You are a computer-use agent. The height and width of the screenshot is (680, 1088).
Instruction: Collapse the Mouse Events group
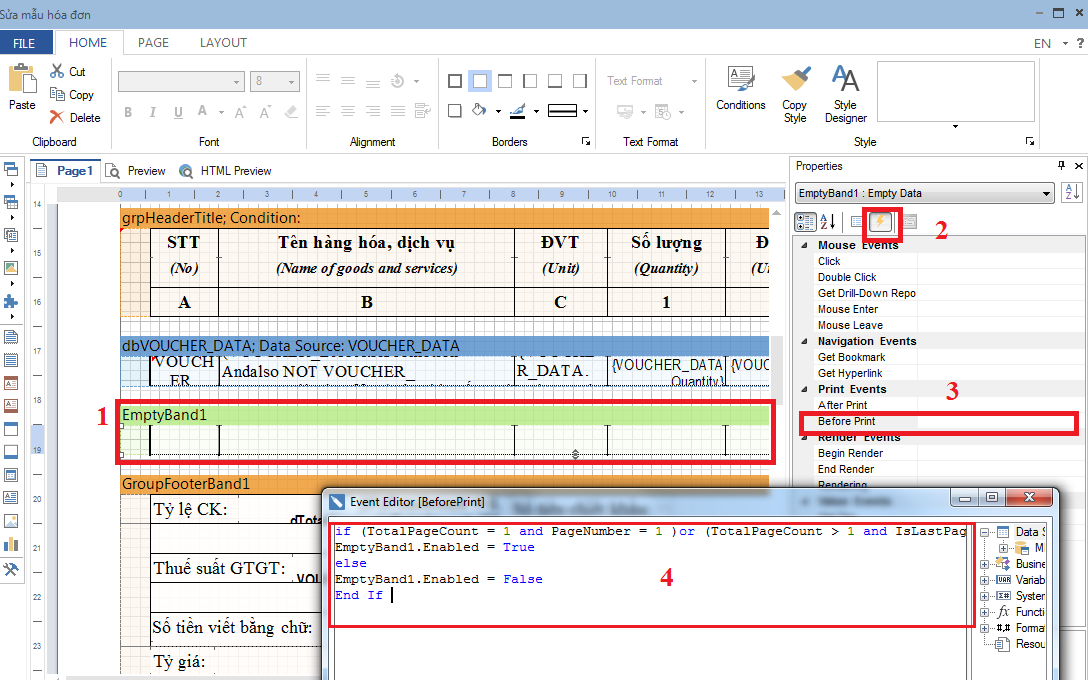point(805,245)
